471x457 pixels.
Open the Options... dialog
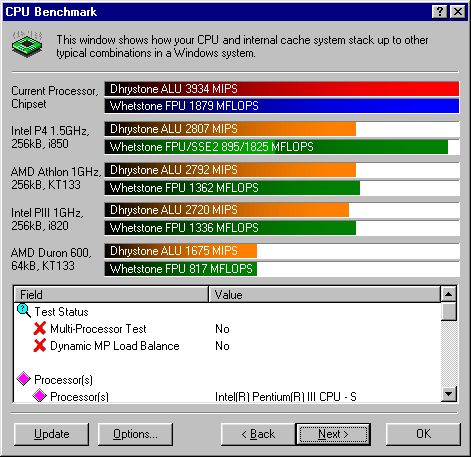tap(135, 434)
